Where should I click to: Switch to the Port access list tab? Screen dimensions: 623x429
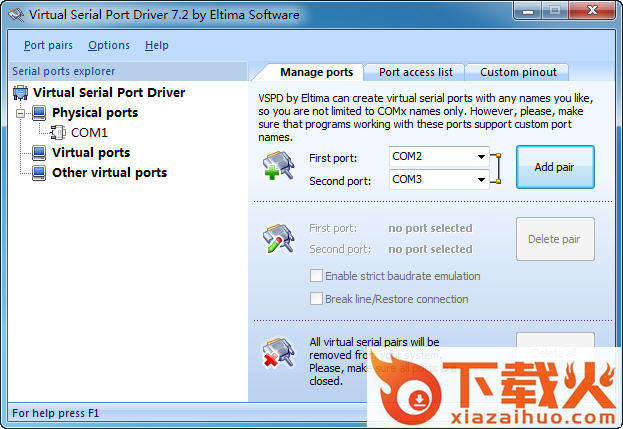[416, 72]
